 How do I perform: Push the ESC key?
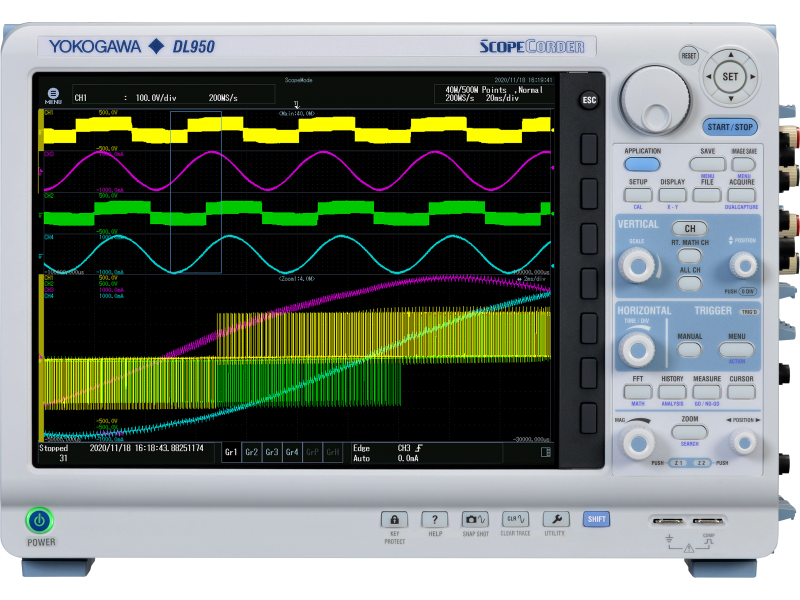coord(589,100)
